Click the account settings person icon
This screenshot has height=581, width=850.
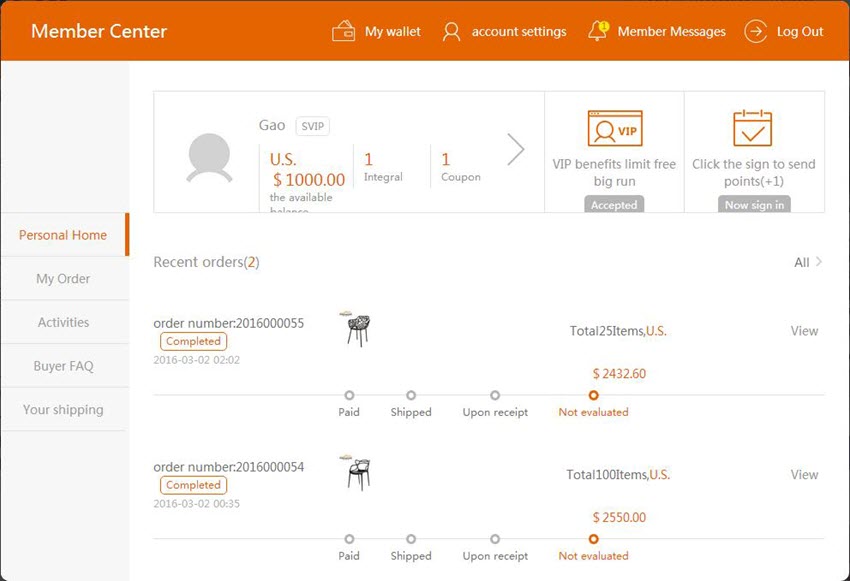451,31
